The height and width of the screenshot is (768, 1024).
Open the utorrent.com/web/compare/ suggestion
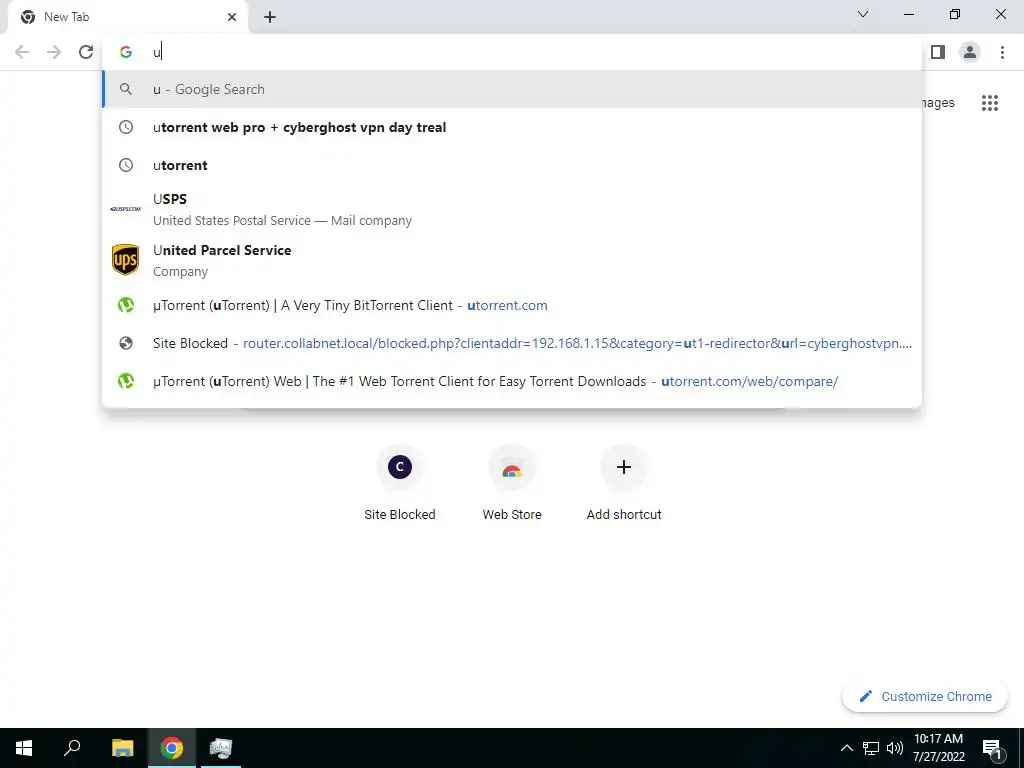point(512,381)
